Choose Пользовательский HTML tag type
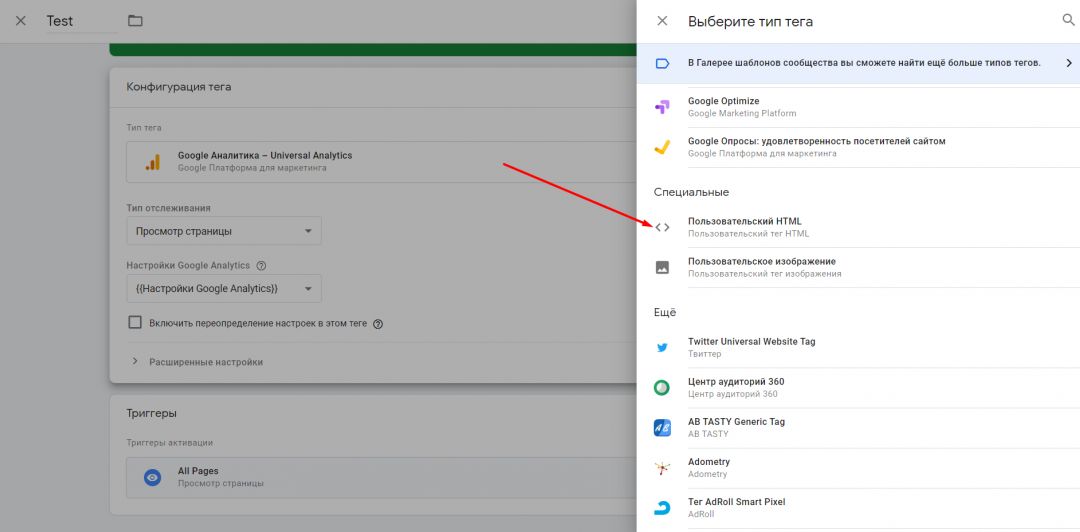 pyautogui.click(x=858, y=227)
